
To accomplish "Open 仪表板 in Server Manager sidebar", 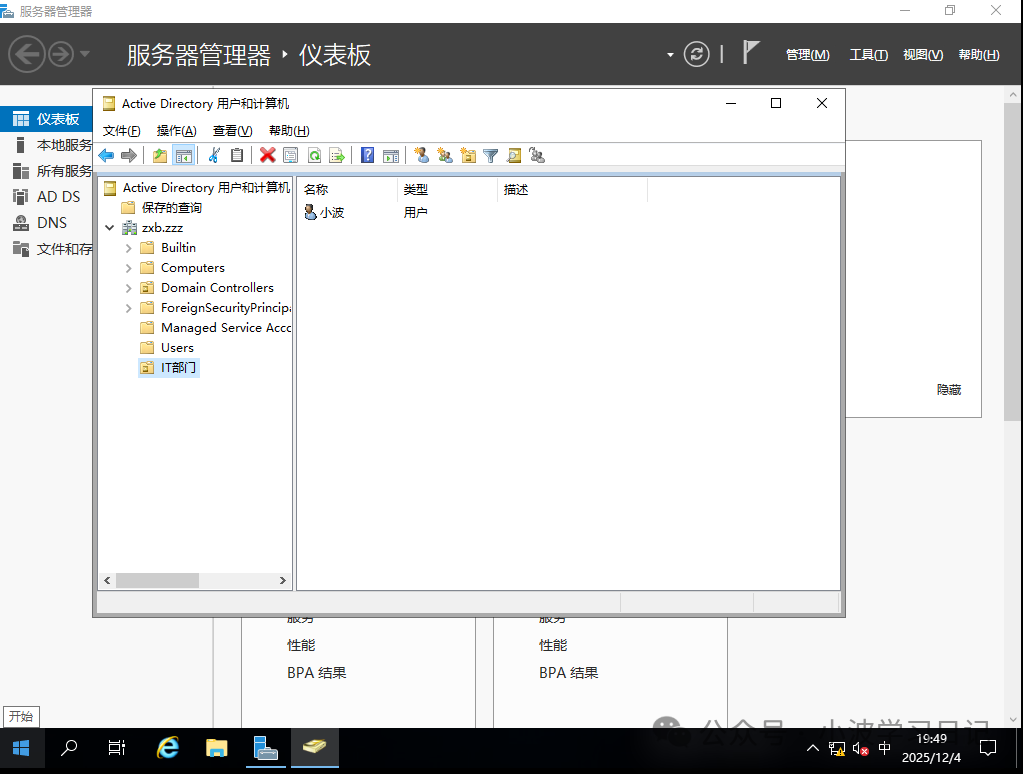I will coord(46,119).
